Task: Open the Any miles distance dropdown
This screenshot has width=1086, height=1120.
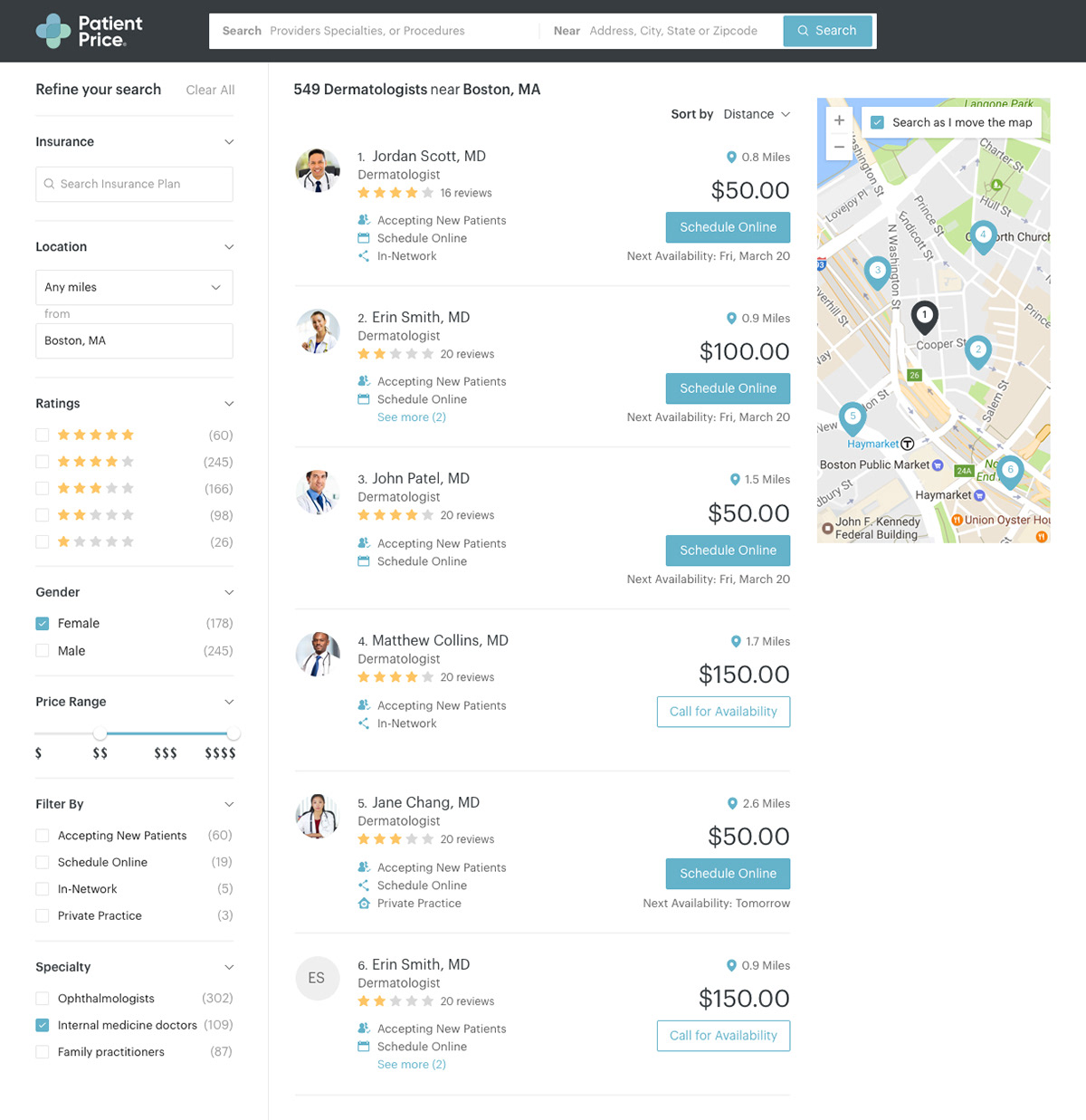Action: (x=134, y=287)
